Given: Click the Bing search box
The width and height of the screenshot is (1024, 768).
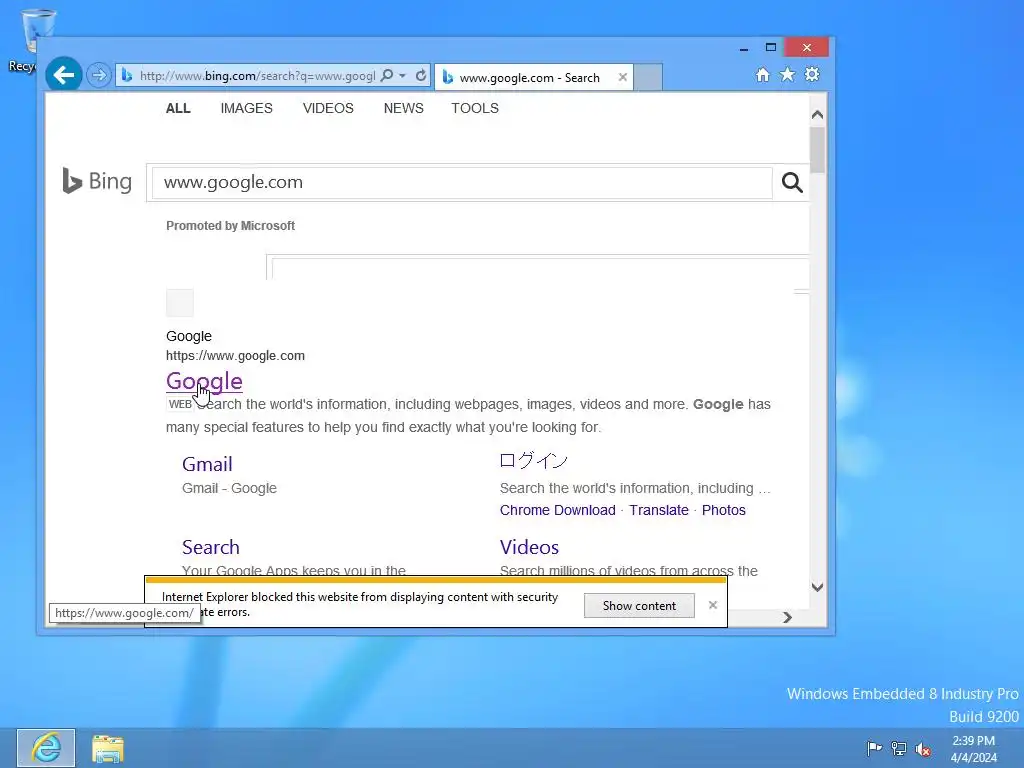Looking at the screenshot, I should [x=462, y=182].
